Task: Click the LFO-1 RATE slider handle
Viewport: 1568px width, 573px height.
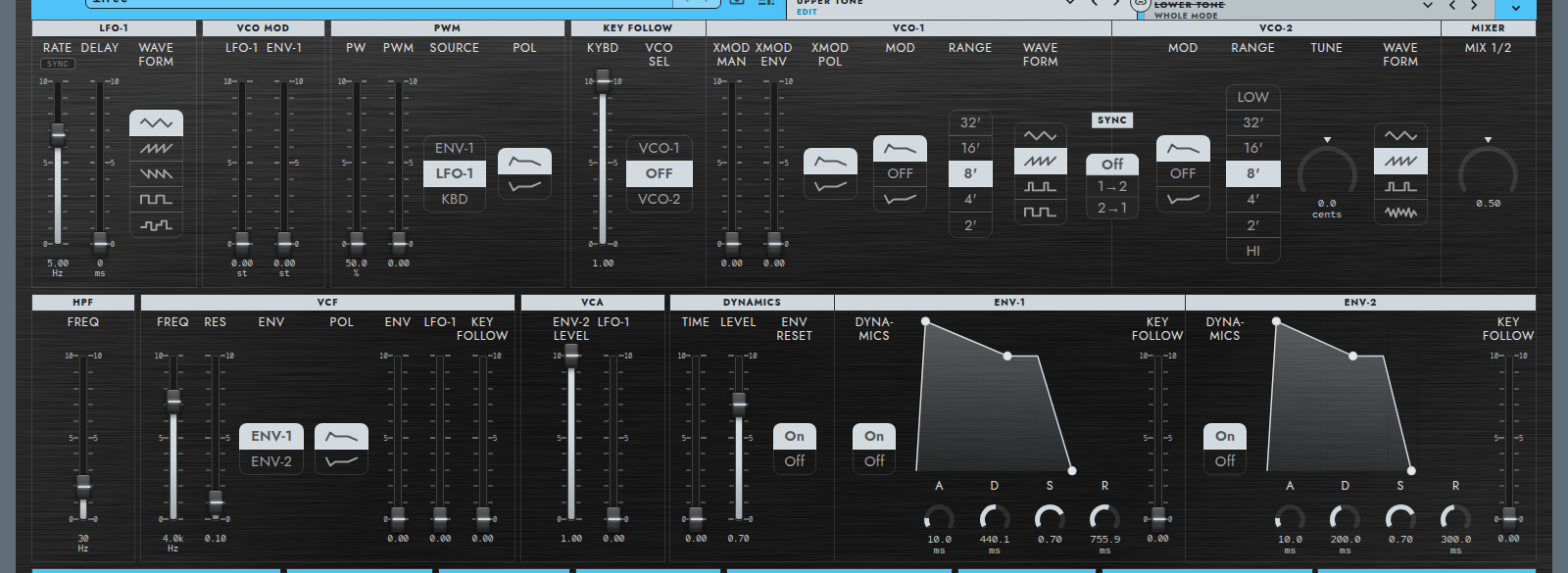Action: 58,134
